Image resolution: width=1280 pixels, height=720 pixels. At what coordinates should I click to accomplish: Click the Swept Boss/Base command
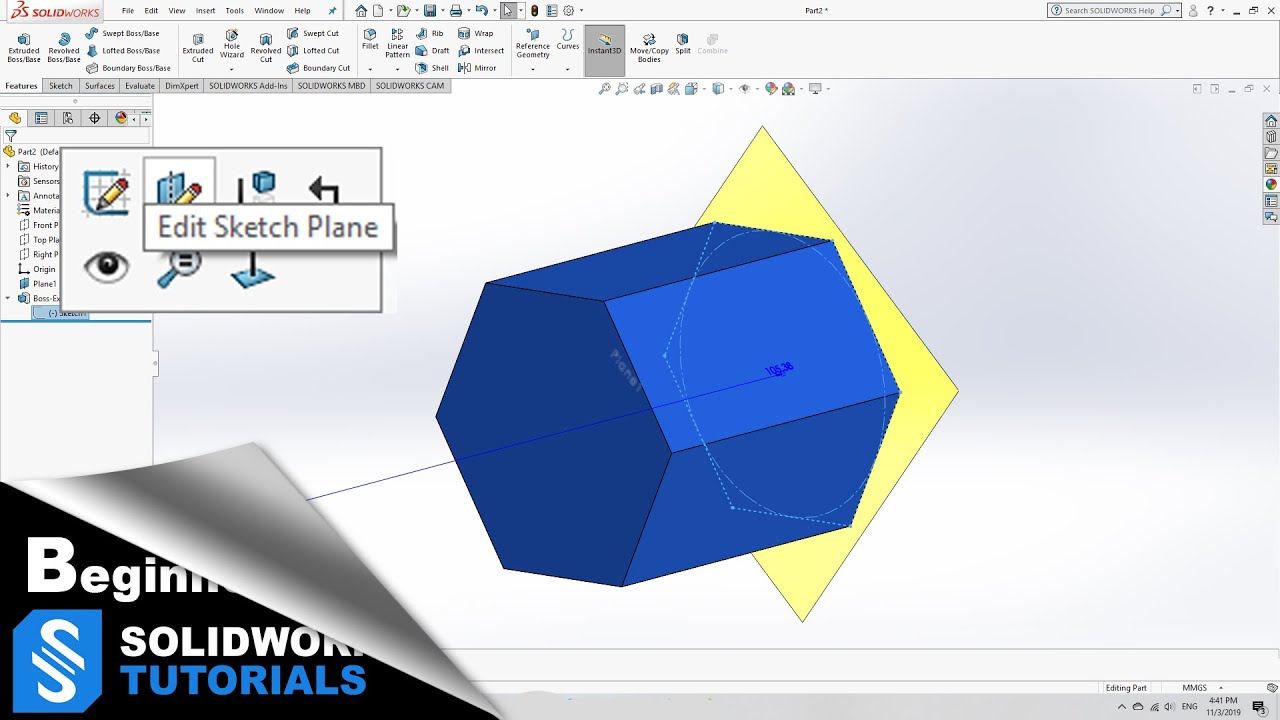(123, 33)
